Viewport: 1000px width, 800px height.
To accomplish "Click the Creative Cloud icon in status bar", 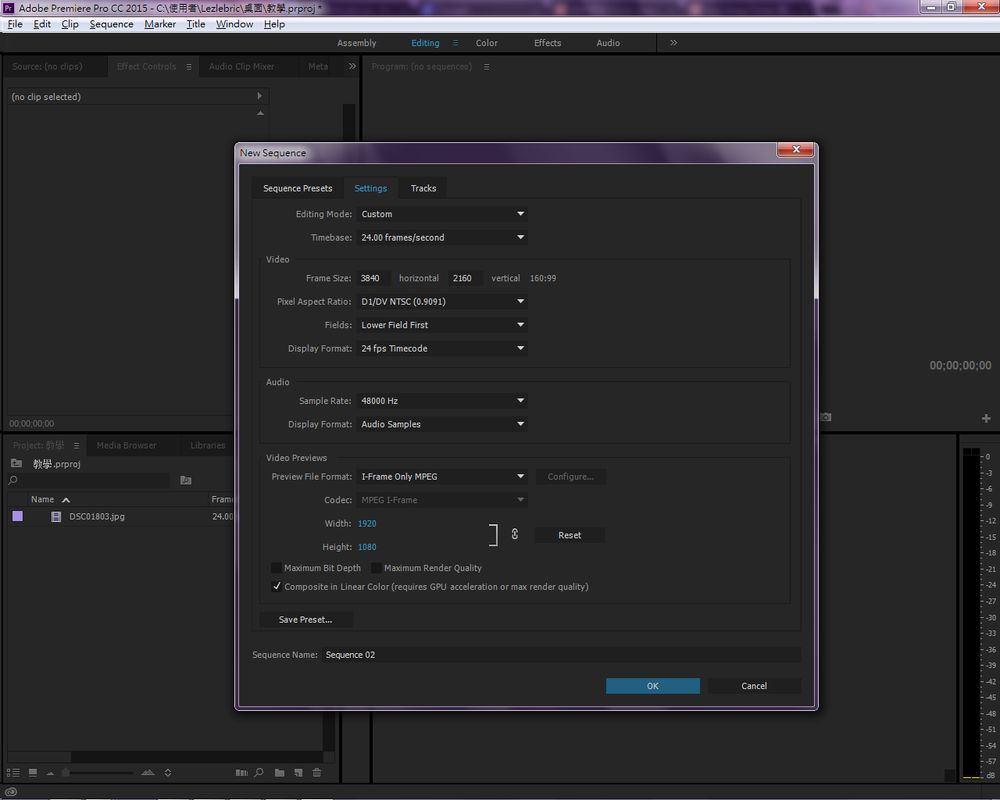I will coord(11,792).
